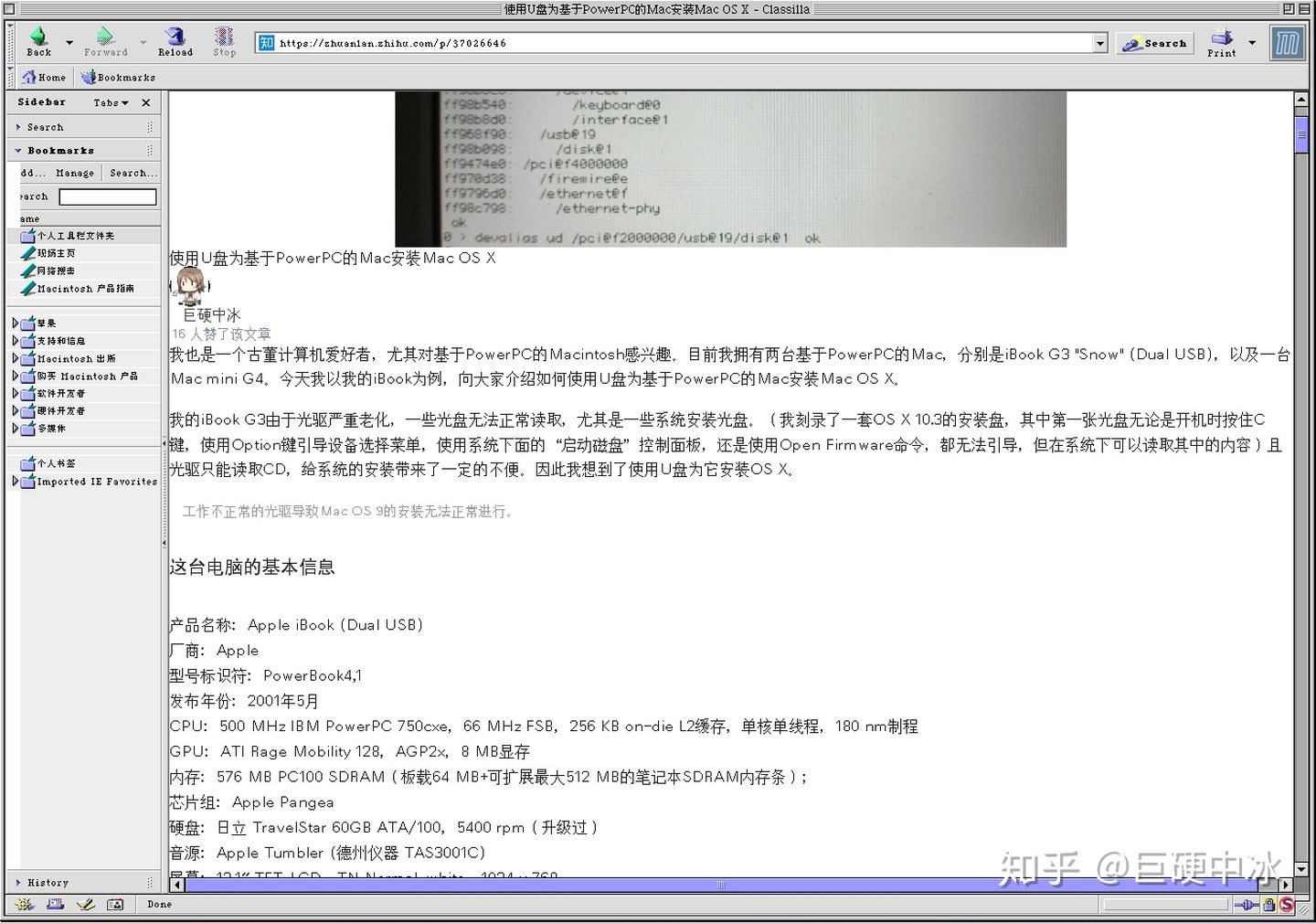
Task: Open the URL history dropdown arrow
Action: click(1100, 43)
